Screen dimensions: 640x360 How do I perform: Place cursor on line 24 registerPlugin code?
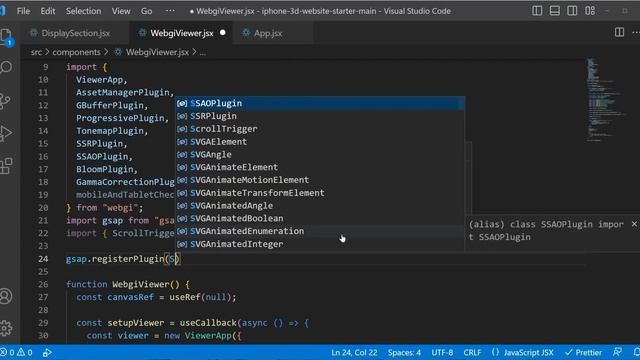coord(122,259)
